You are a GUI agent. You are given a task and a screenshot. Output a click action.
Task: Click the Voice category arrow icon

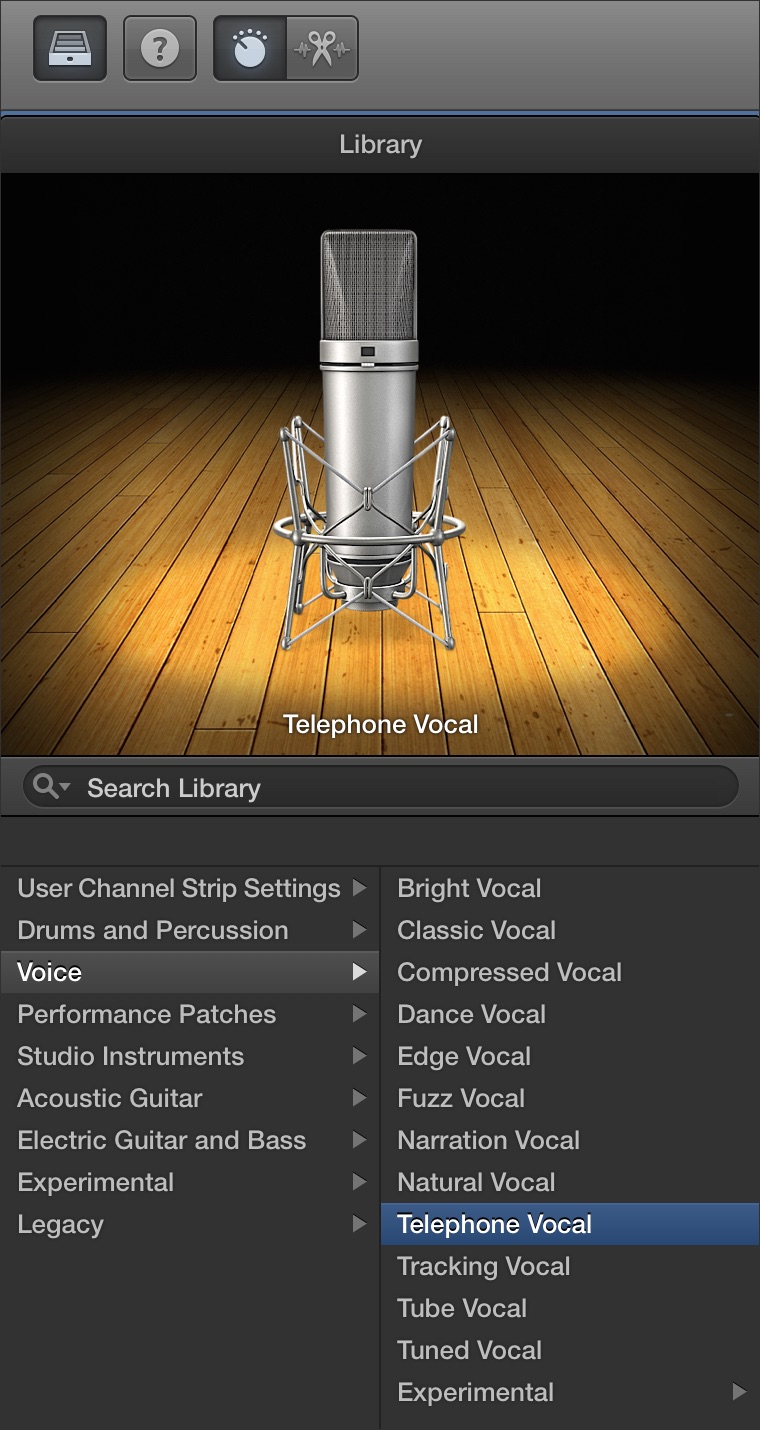[x=359, y=972]
